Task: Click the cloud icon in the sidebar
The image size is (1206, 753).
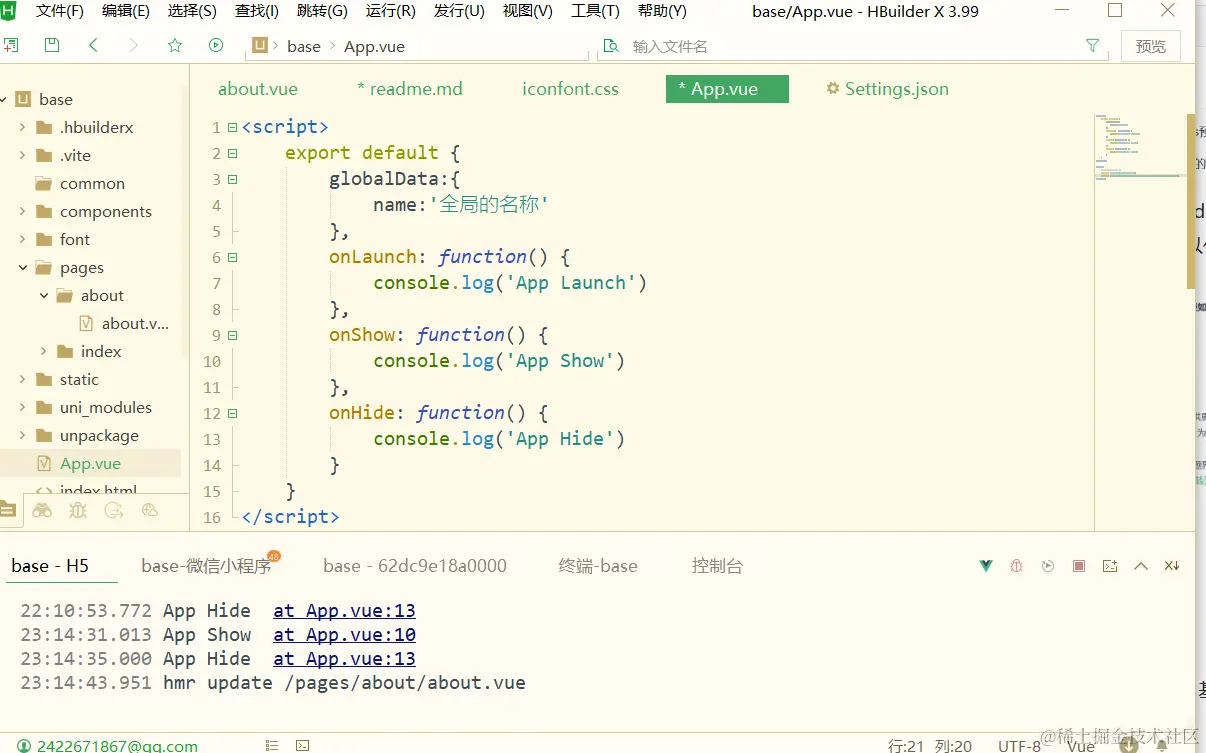Action: pos(150,510)
